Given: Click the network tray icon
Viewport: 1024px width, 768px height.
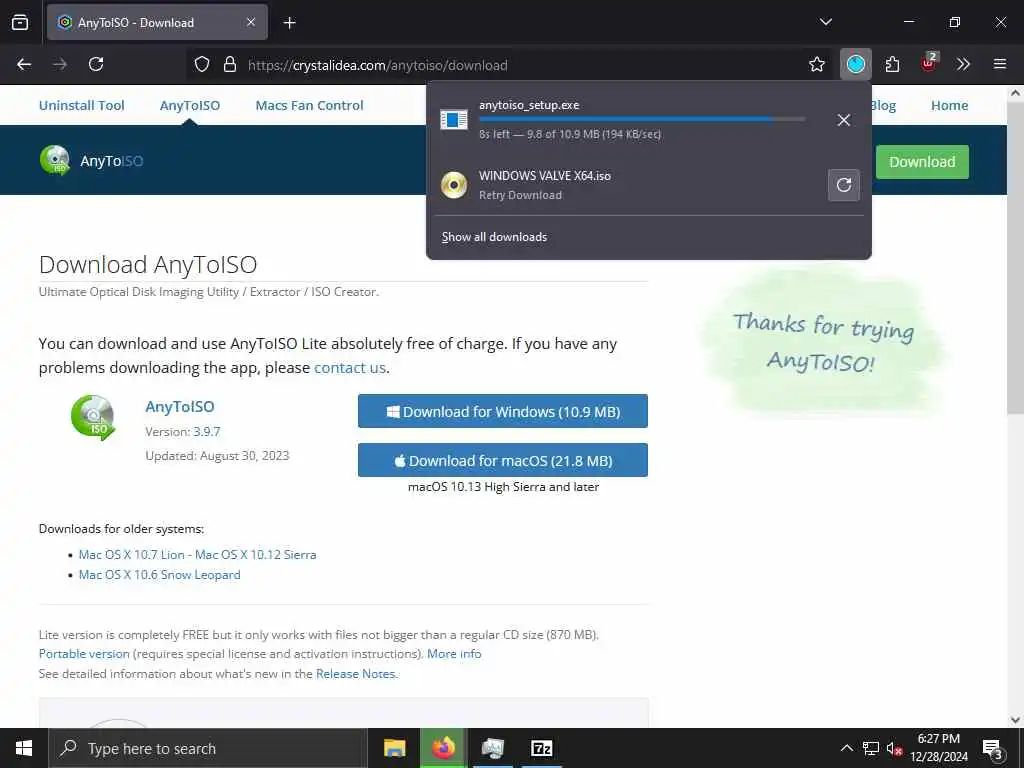Looking at the screenshot, I should [x=871, y=748].
